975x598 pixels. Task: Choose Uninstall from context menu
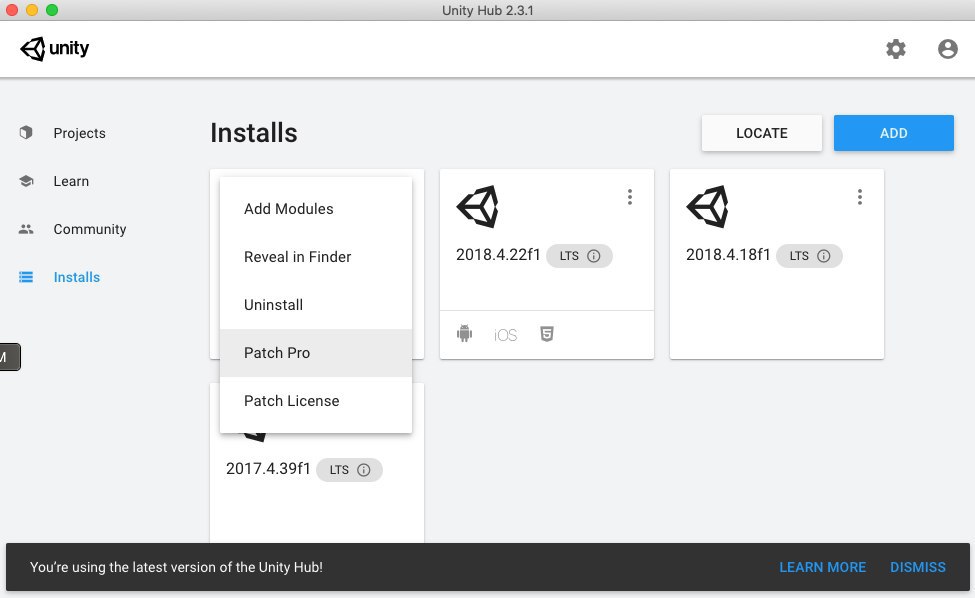click(x=316, y=305)
